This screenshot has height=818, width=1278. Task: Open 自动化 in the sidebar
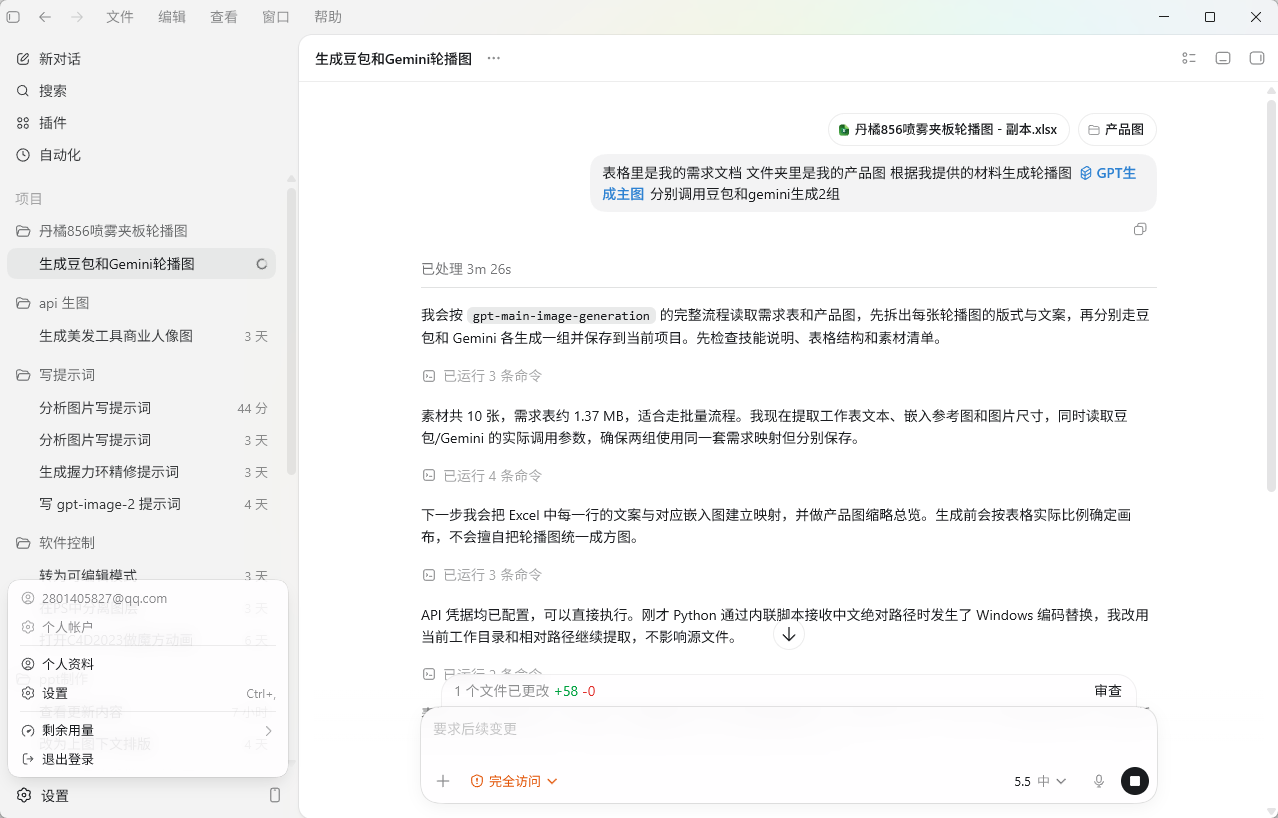pos(141,155)
